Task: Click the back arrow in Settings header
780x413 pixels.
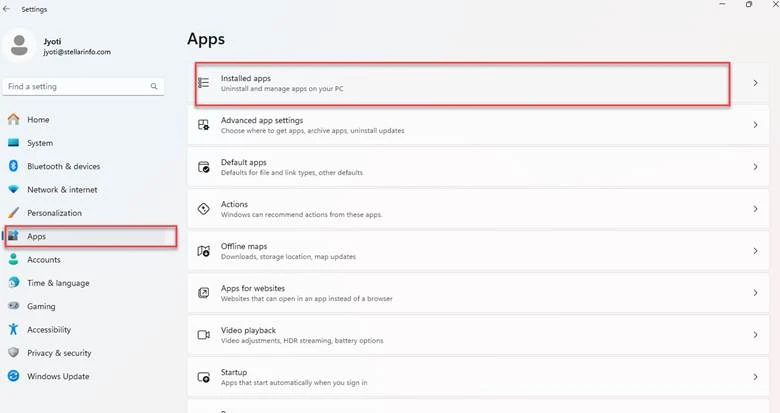Action: pyautogui.click(x=8, y=9)
